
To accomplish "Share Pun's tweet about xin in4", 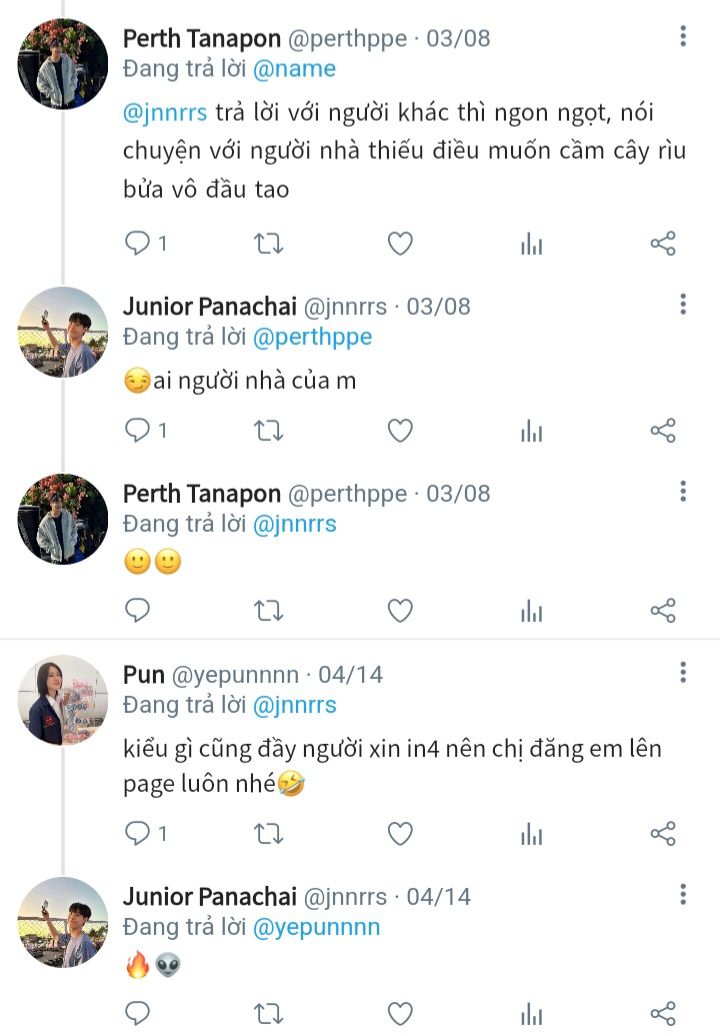I will 663,833.
